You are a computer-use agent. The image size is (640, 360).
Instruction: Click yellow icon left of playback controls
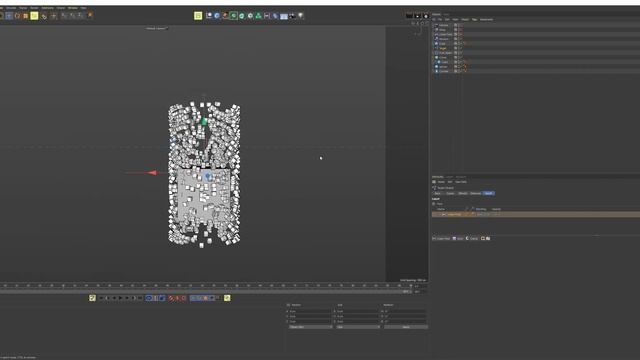(92, 298)
